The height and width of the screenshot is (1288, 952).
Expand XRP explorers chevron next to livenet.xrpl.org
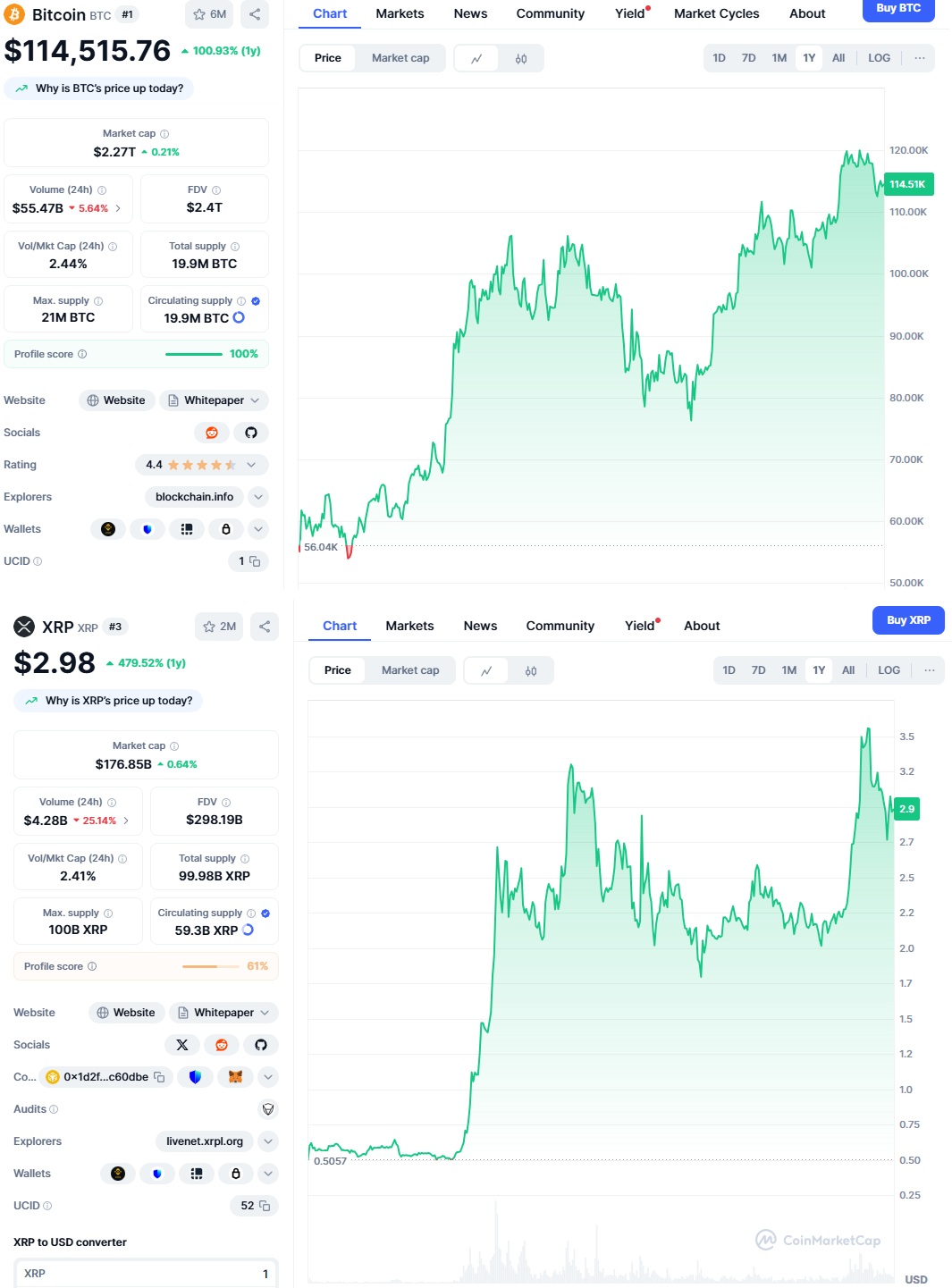point(268,1141)
